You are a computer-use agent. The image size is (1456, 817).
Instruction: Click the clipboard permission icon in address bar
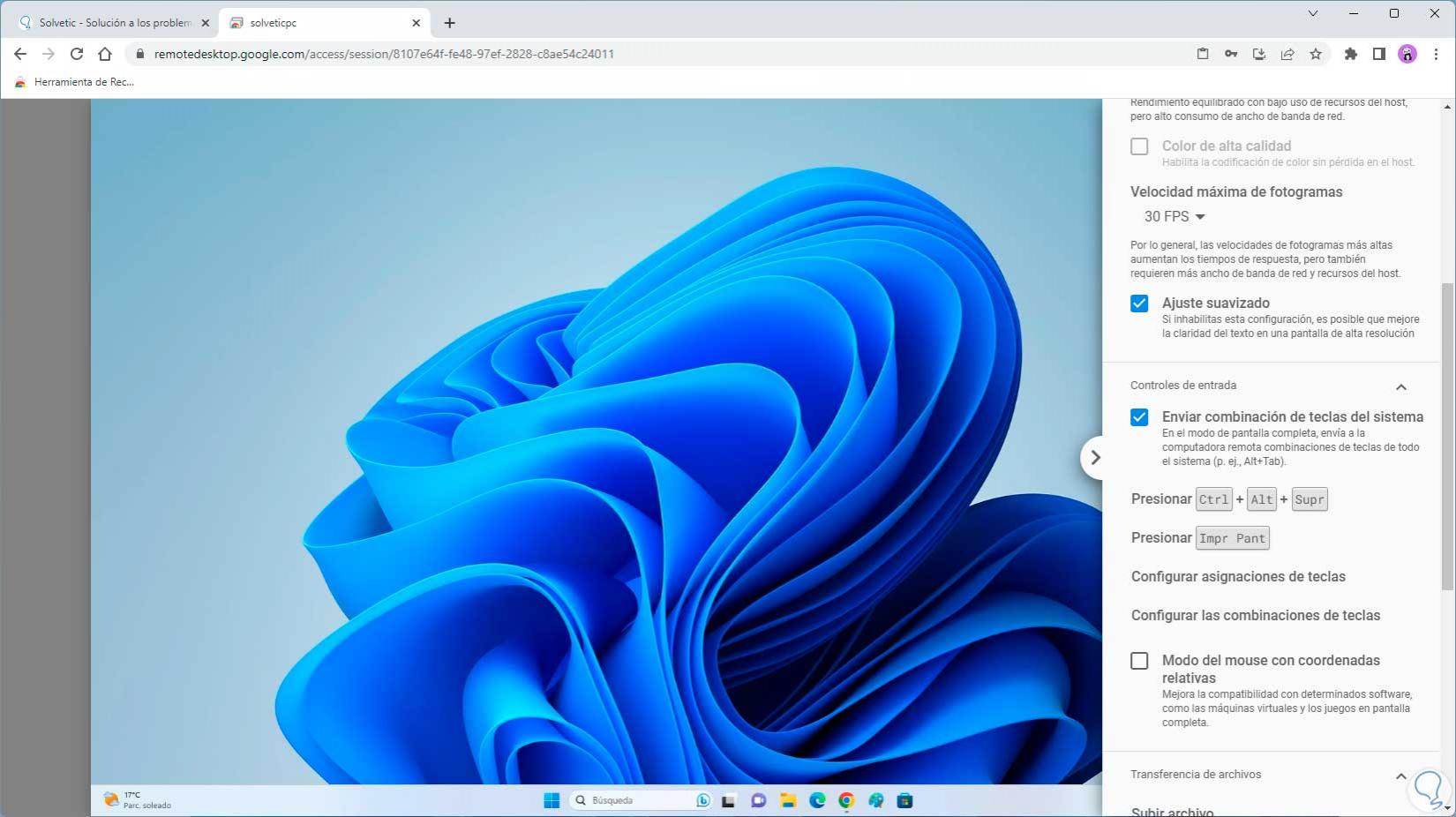tap(1203, 54)
